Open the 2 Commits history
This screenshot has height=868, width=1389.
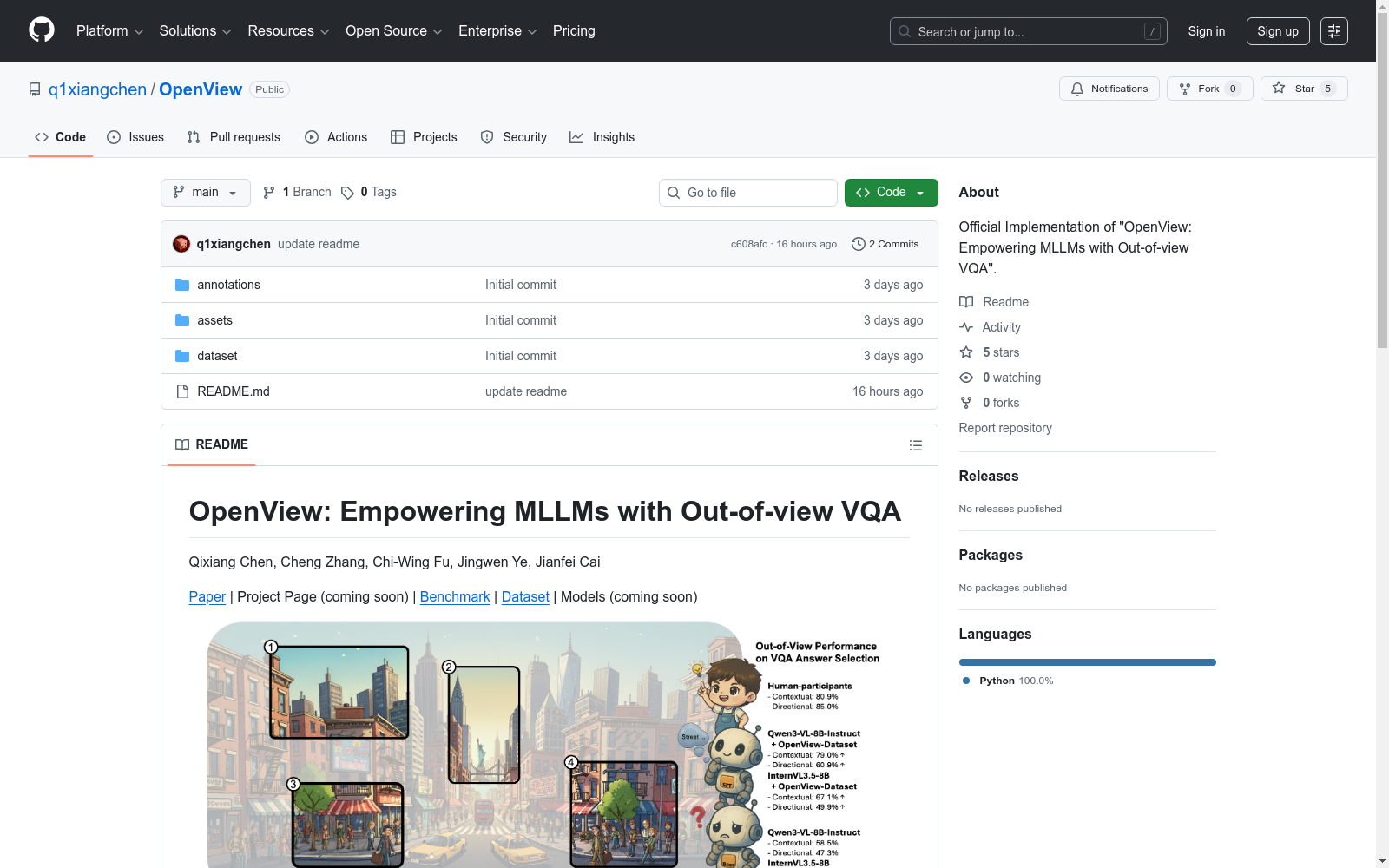885,244
